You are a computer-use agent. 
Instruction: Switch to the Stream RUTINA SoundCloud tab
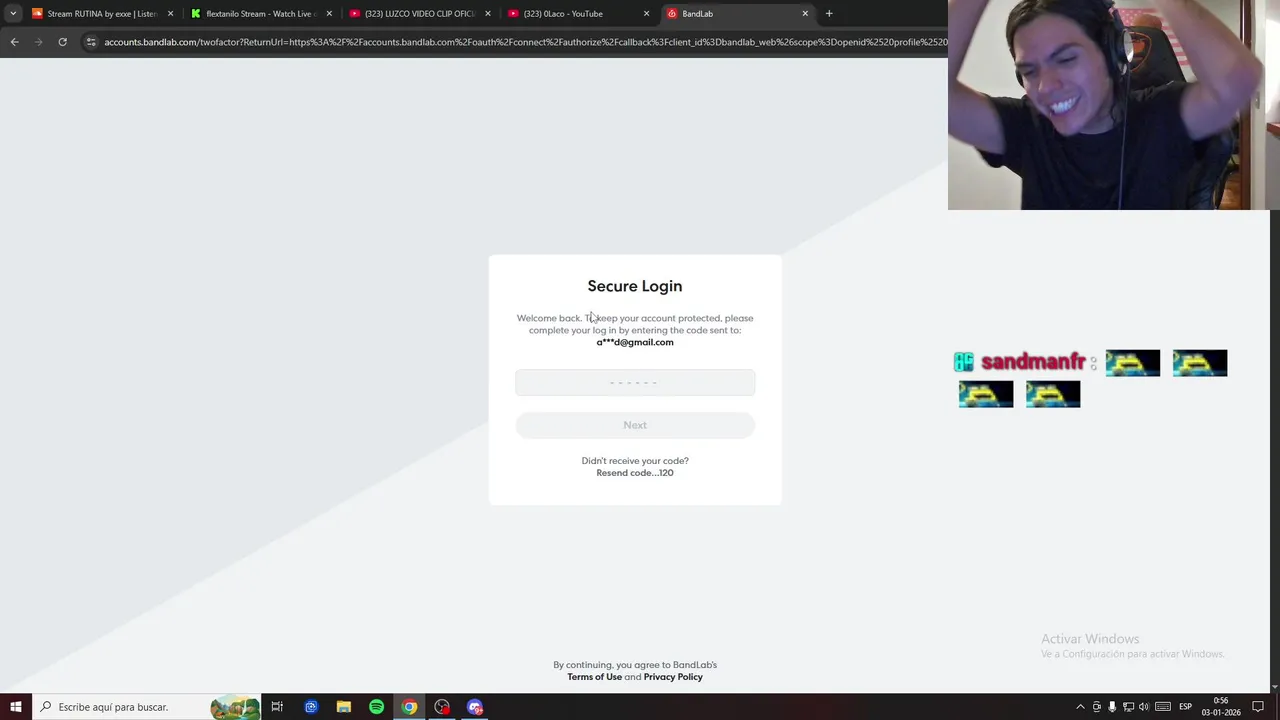tap(102, 14)
